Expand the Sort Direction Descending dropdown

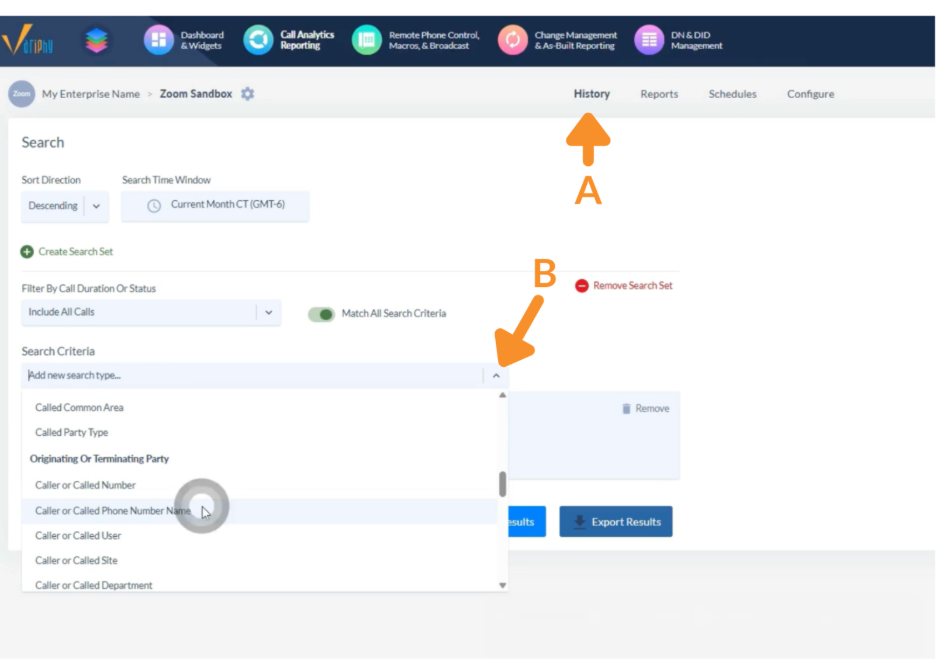pos(96,206)
